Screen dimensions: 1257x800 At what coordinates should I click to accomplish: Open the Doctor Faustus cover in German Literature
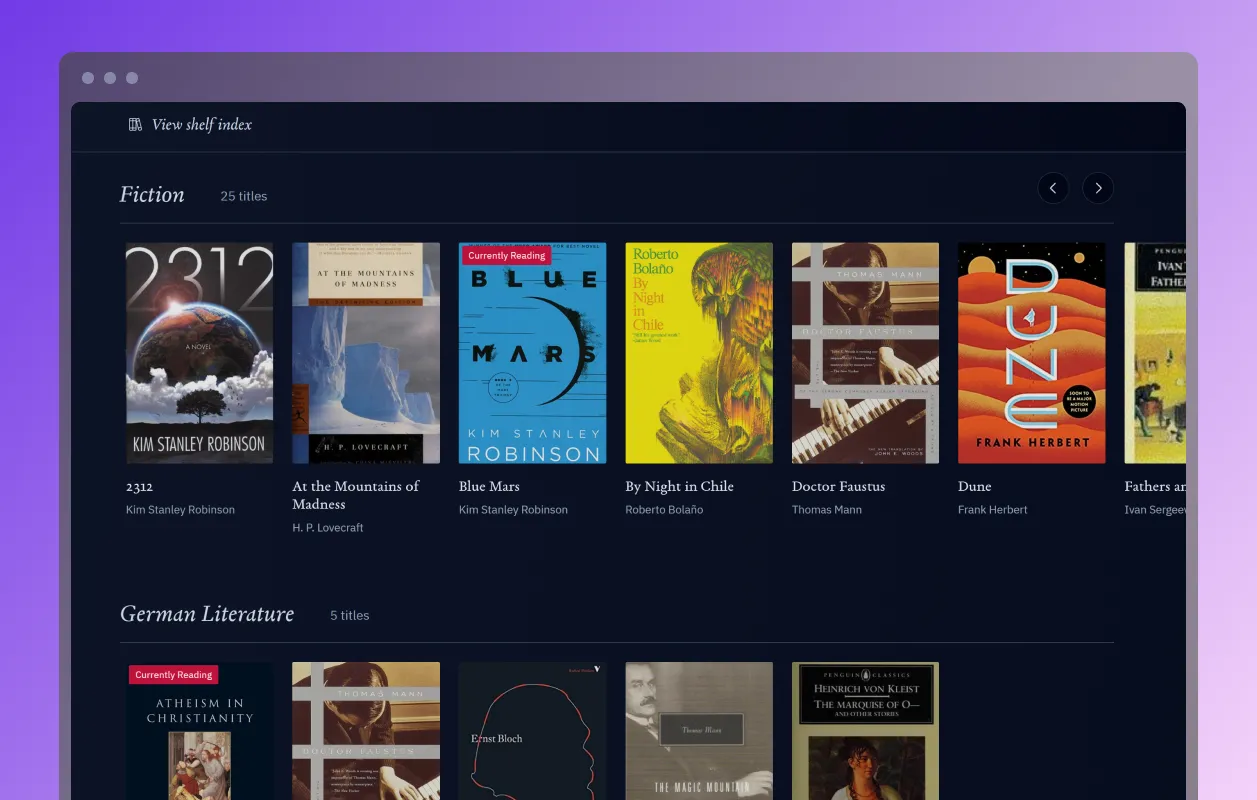(365, 731)
